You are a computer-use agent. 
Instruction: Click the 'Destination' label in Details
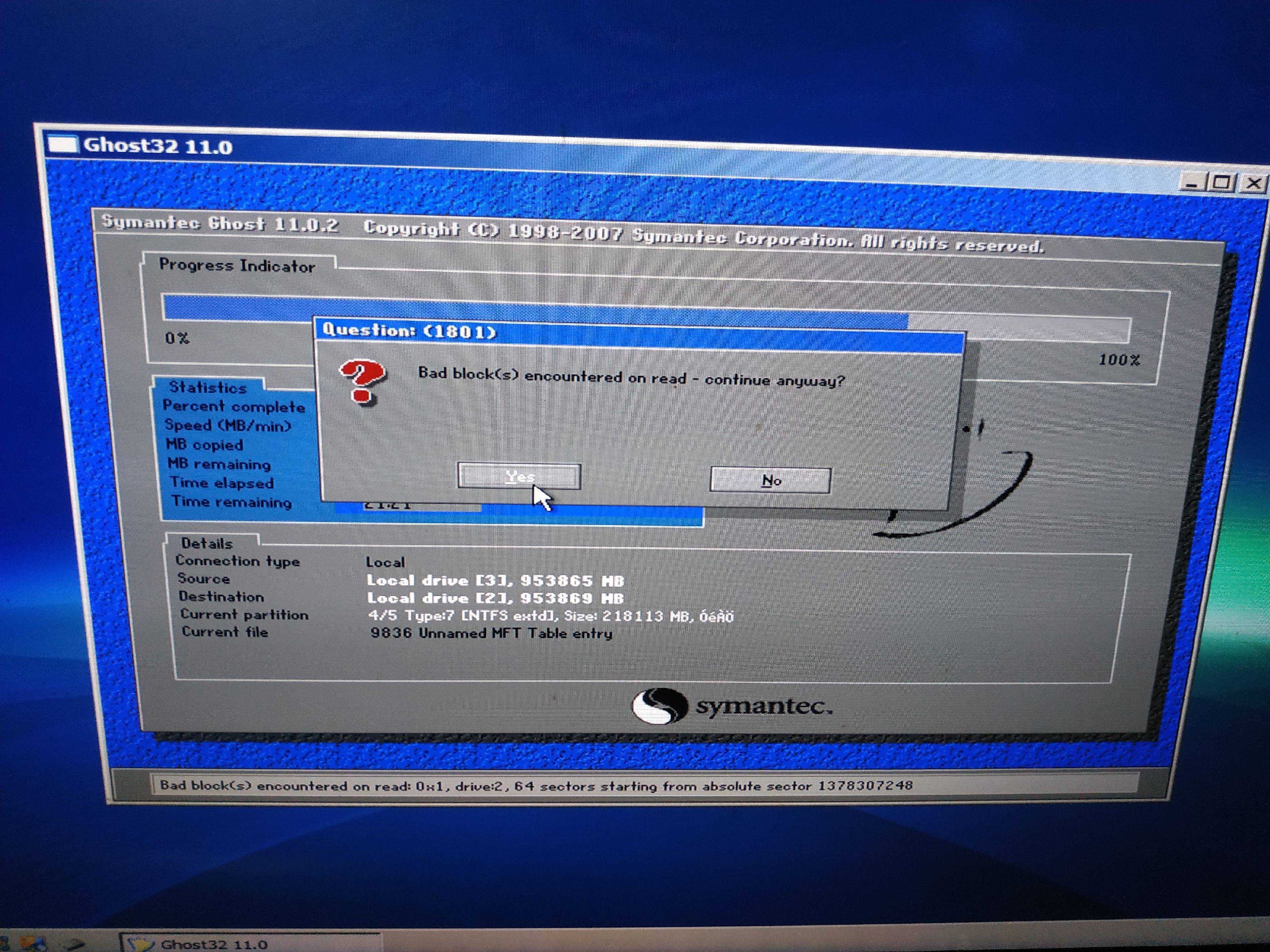tap(221, 597)
